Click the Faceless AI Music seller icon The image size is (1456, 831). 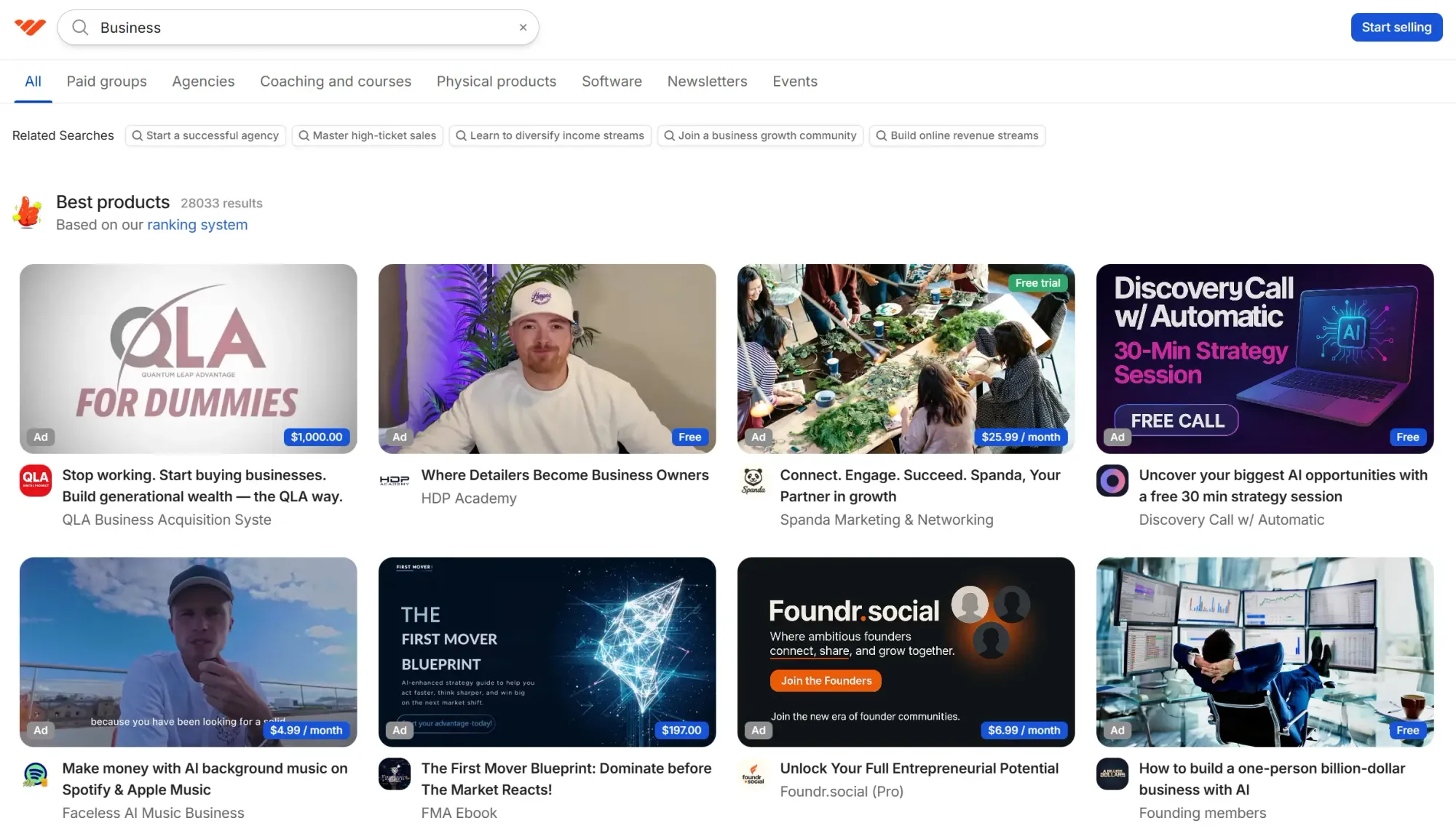pos(35,774)
